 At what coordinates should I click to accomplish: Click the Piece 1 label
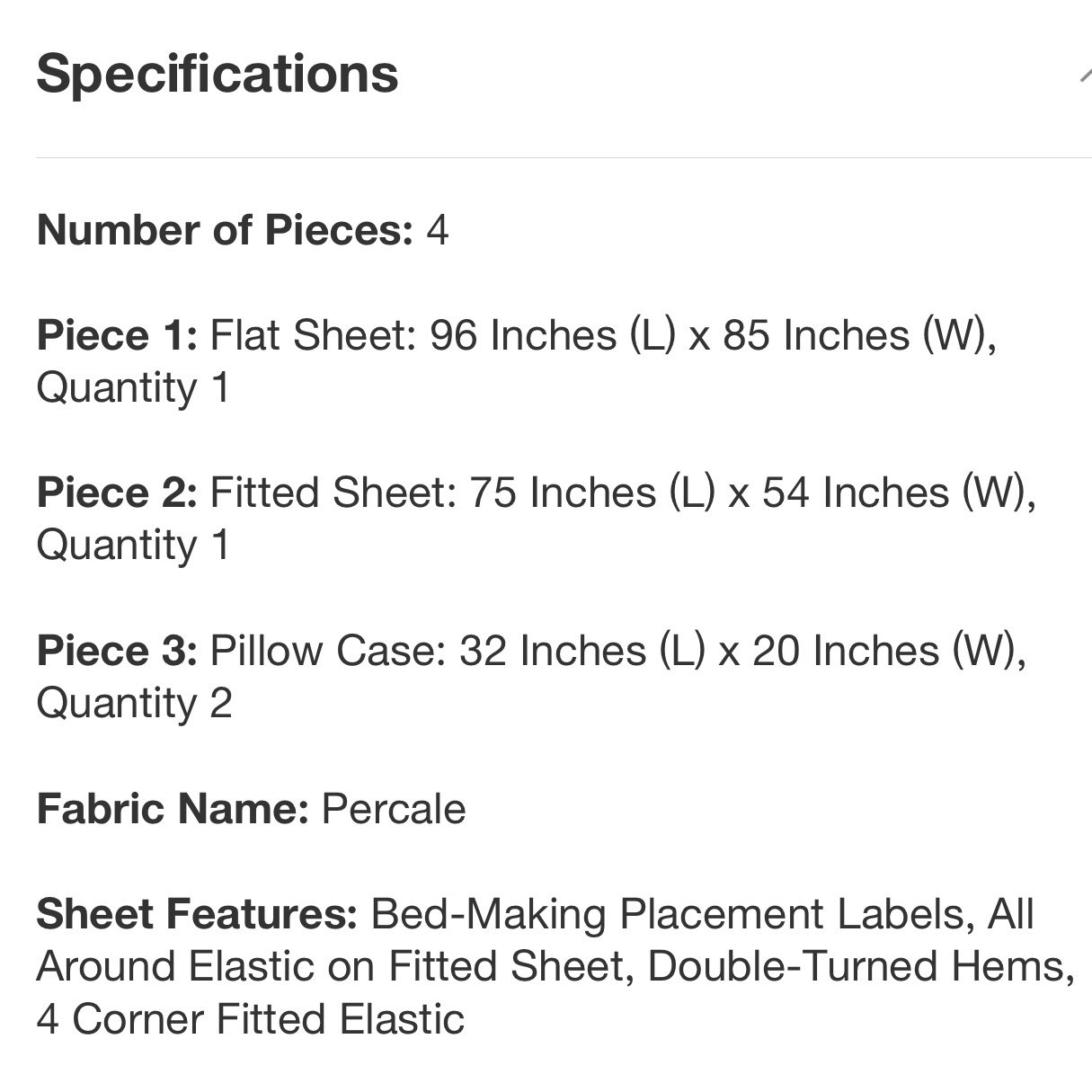117,335
